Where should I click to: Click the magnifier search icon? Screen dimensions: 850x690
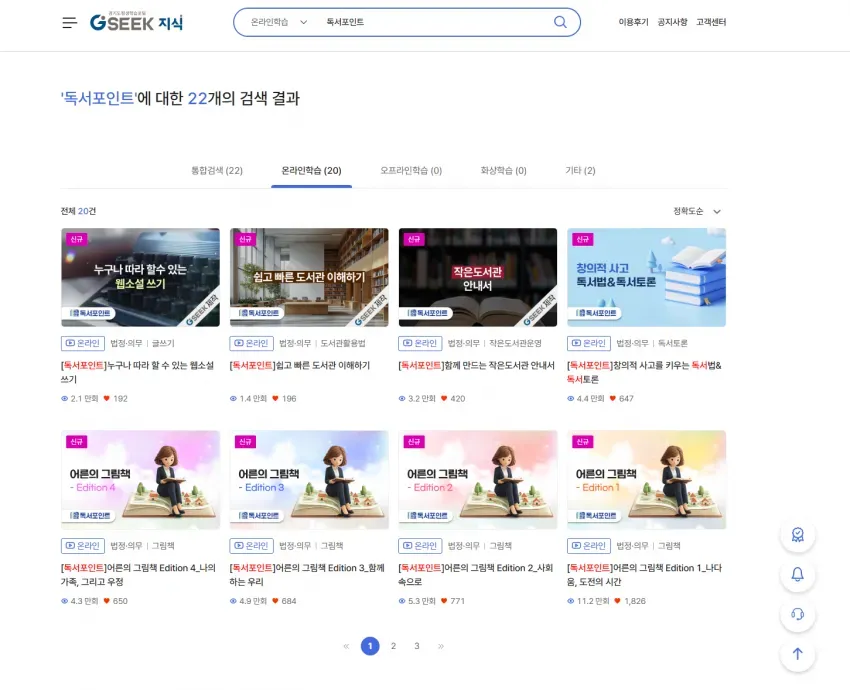(560, 22)
